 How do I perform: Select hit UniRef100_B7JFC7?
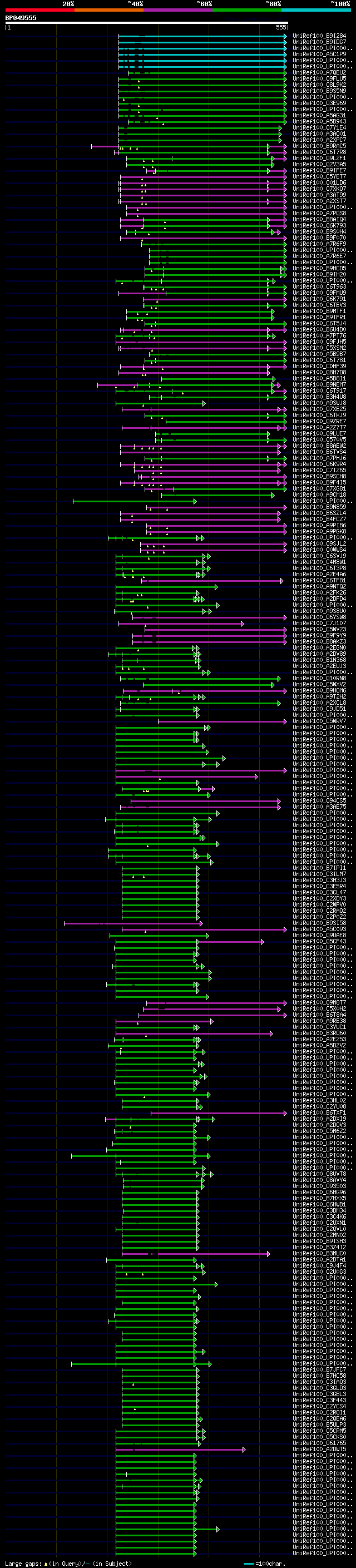319,1369
